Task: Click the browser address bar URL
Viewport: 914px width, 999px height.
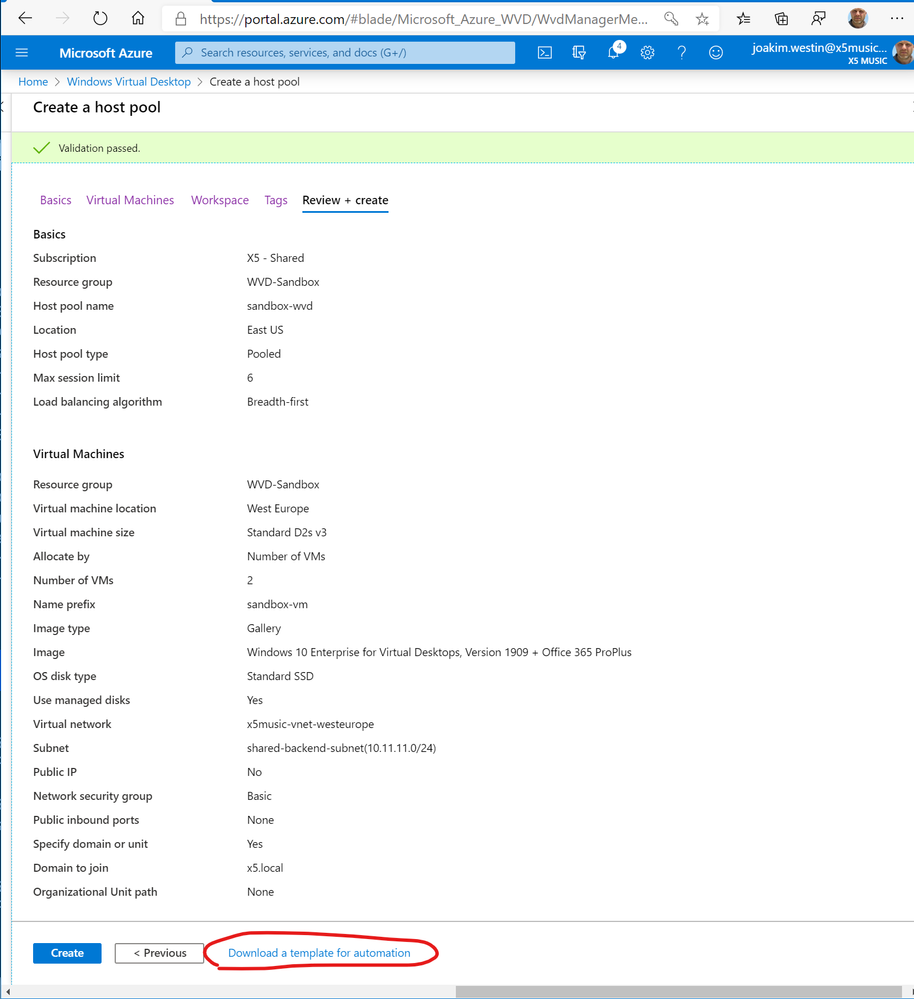Action: point(423,19)
